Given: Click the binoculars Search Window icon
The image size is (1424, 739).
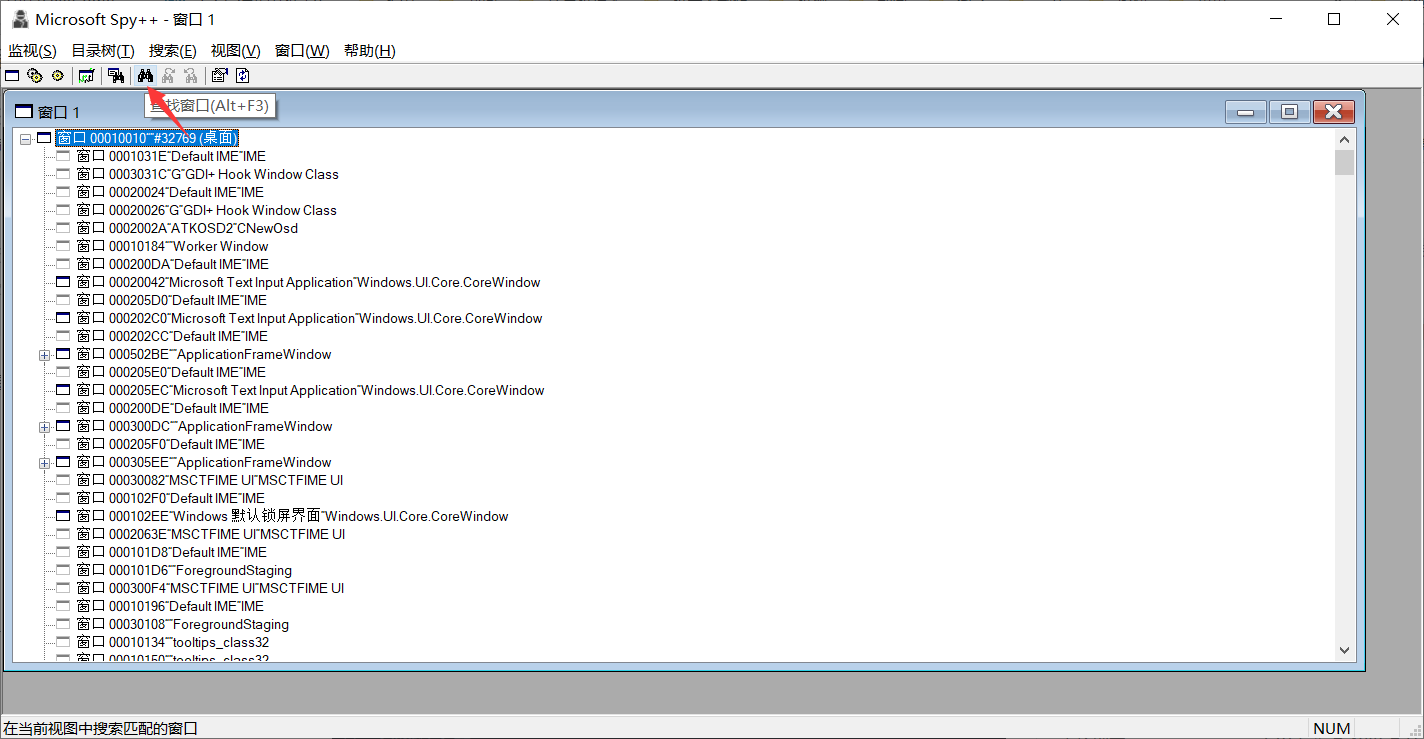Looking at the screenshot, I should (x=146, y=75).
